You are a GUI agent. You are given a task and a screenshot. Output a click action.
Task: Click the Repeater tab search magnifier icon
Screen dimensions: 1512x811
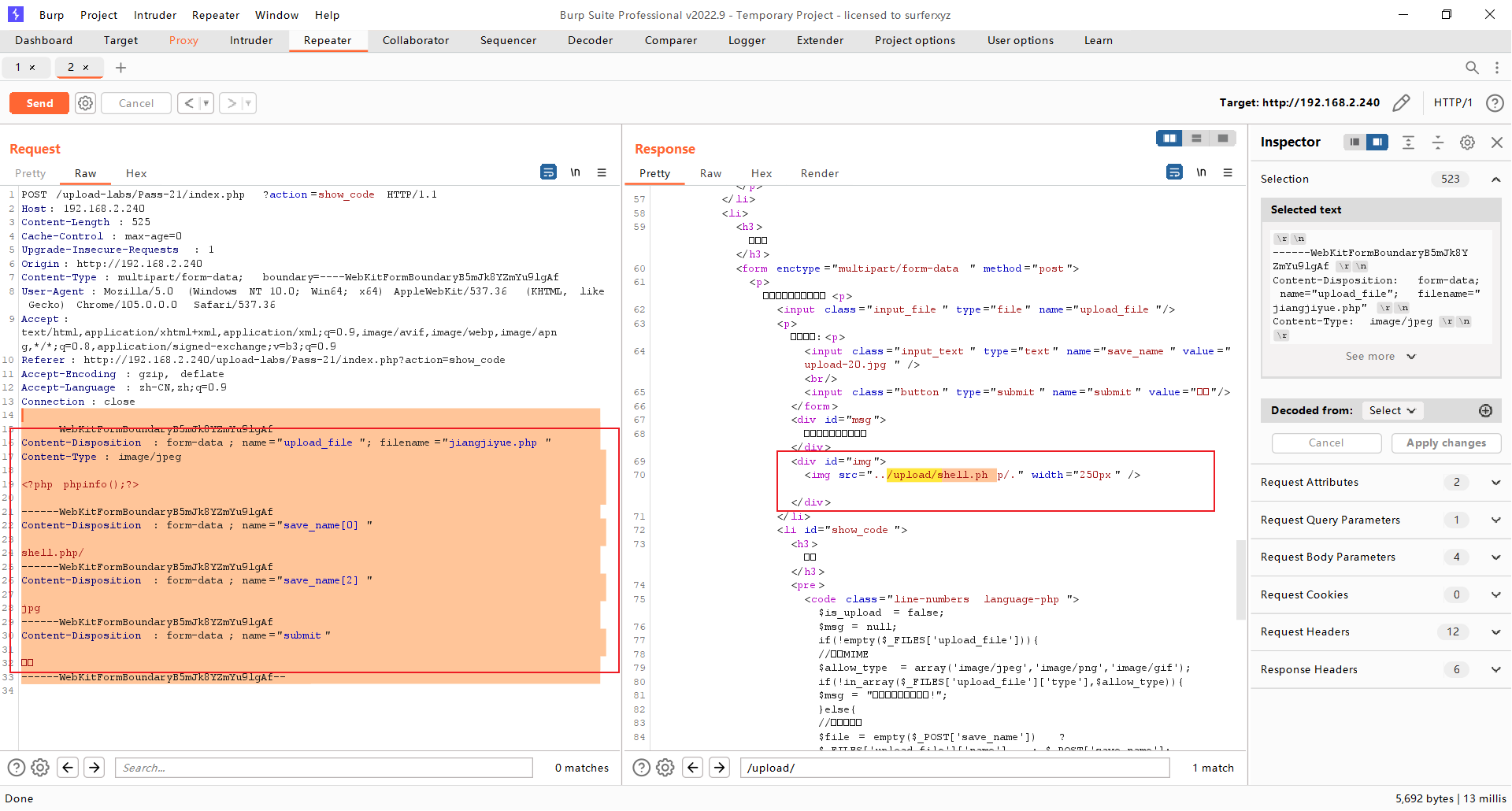point(1471,68)
